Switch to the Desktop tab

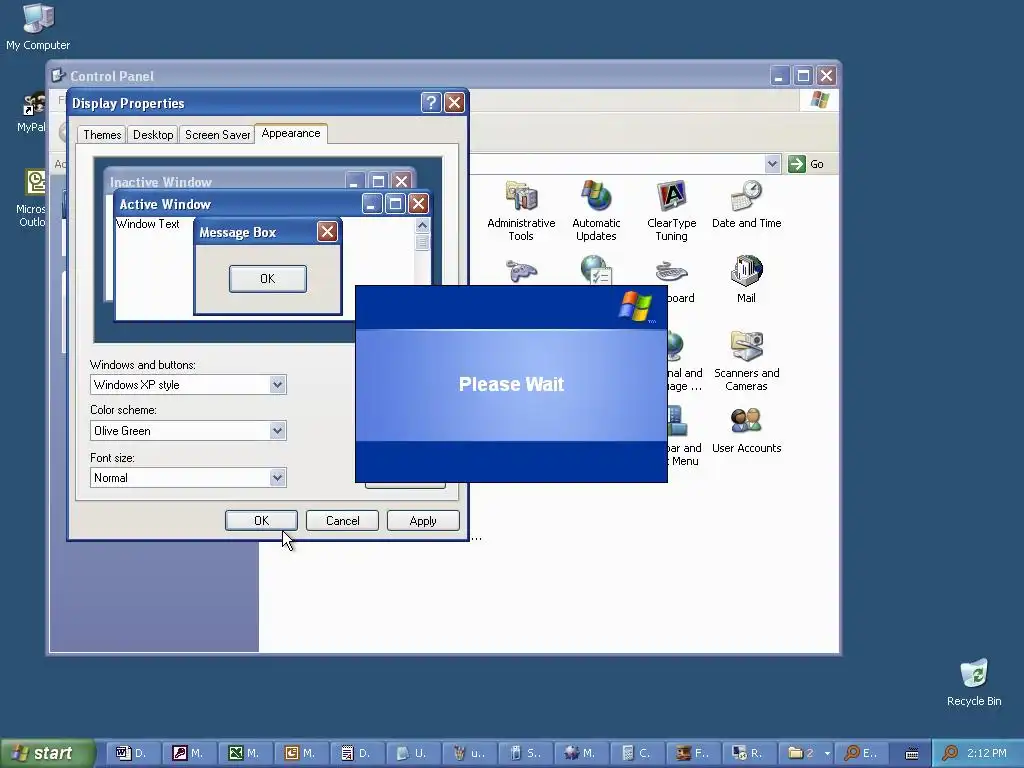click(x=153, y=135)
